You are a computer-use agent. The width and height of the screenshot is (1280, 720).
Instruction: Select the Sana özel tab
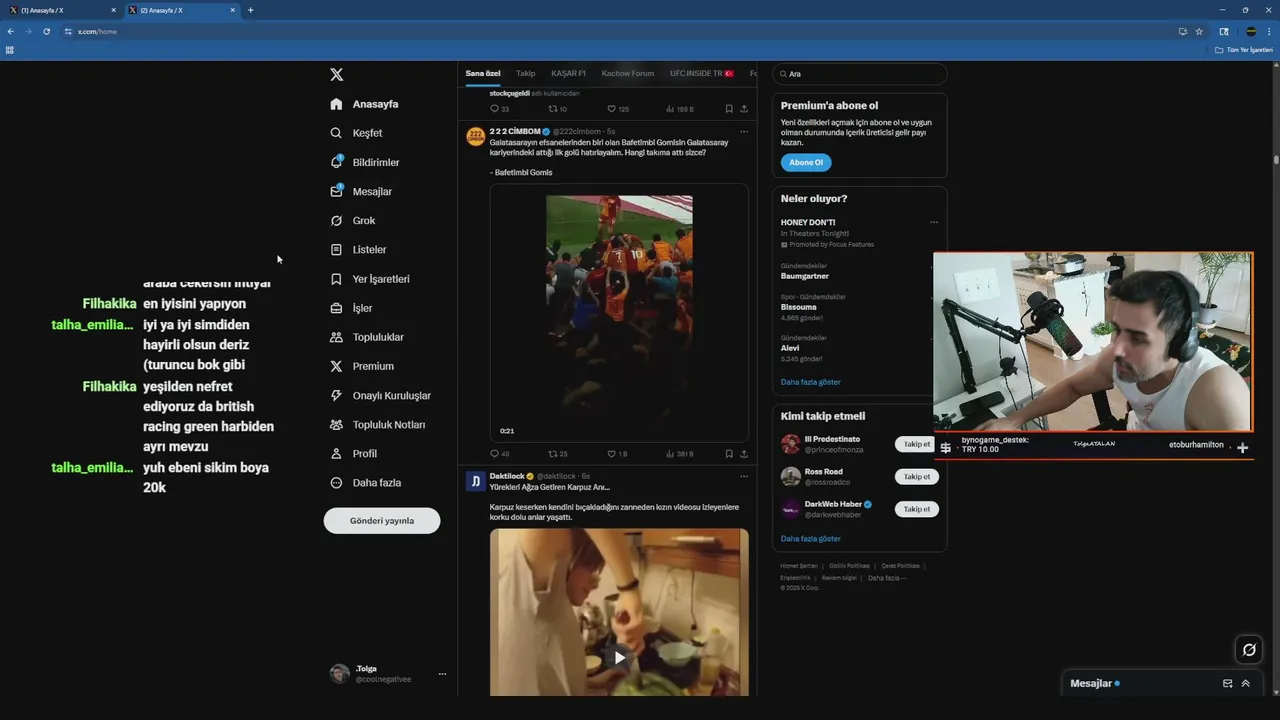[483, 73]
